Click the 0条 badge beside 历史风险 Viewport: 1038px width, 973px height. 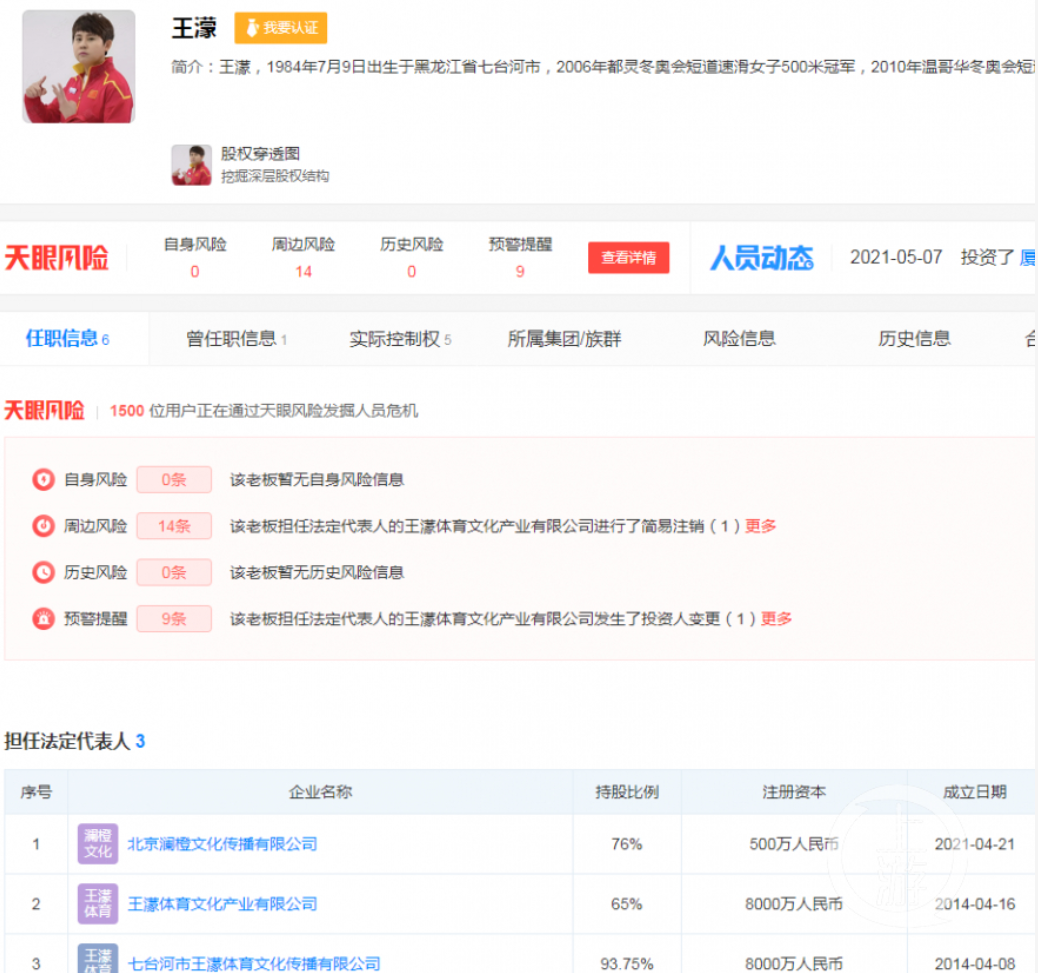point(174,572)
